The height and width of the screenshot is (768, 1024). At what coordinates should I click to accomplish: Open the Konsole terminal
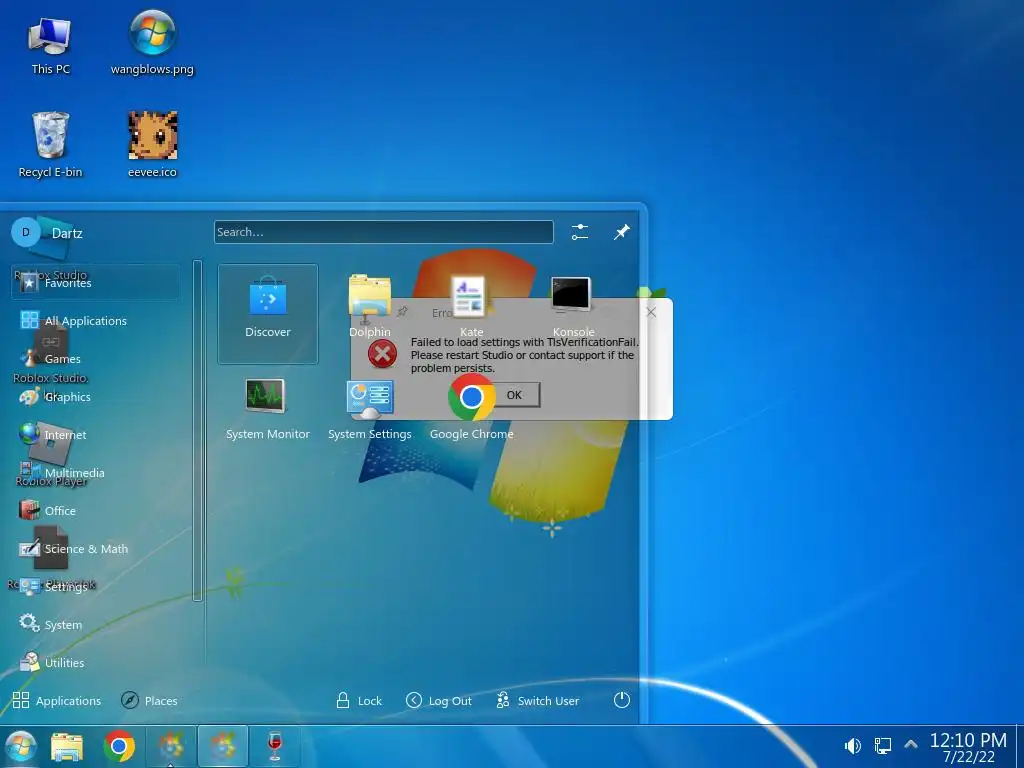[x=573, y=306]
